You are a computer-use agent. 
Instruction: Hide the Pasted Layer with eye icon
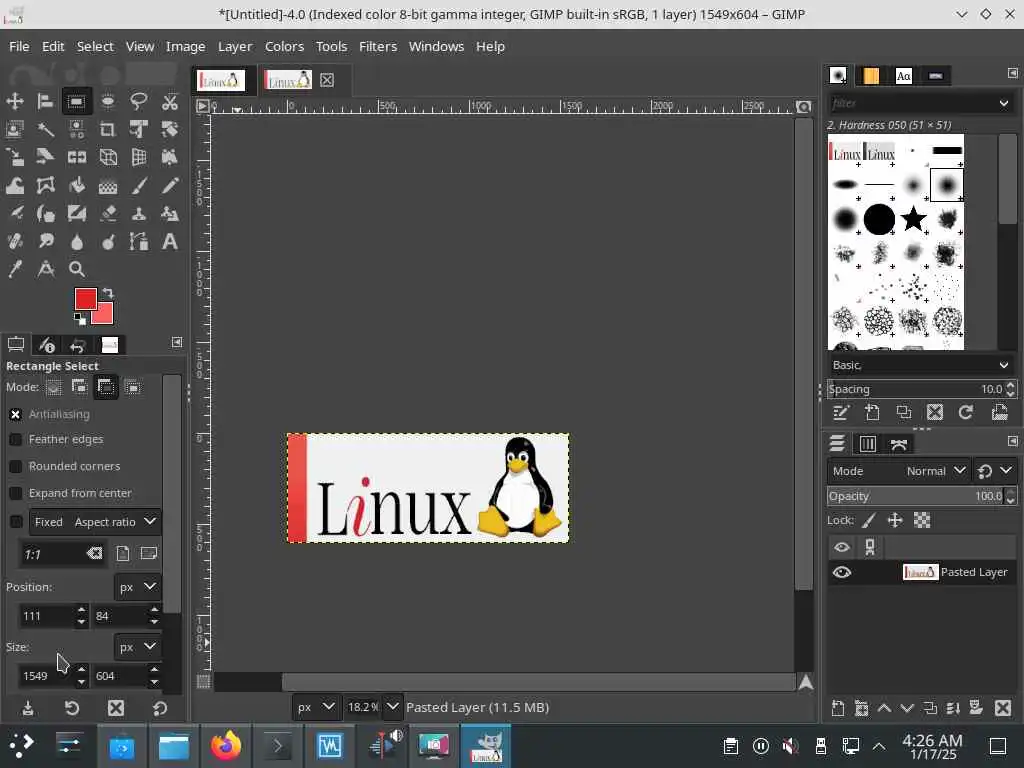tap(842, 572)
